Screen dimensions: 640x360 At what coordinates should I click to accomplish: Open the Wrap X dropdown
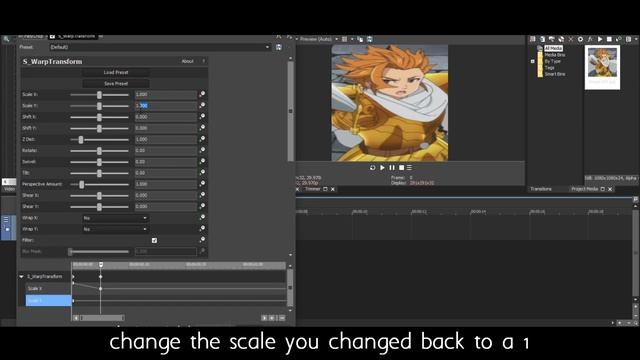pyautogui.click(x=115, y=218)
